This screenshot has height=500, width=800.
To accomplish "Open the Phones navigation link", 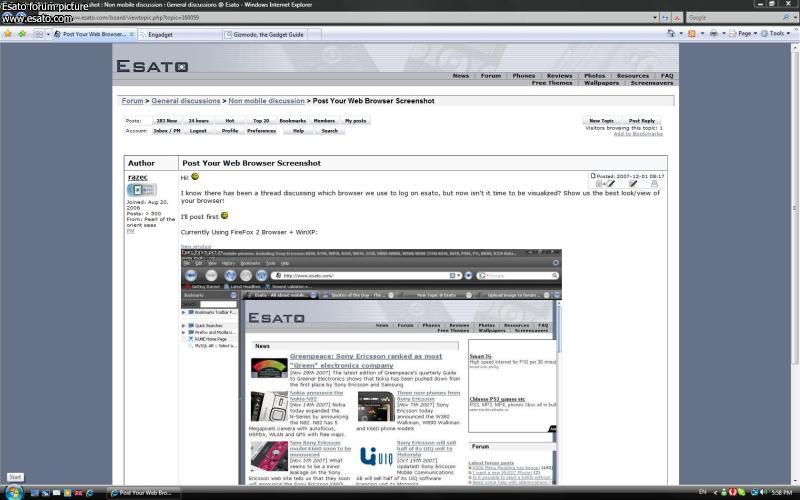I will 523,76.
